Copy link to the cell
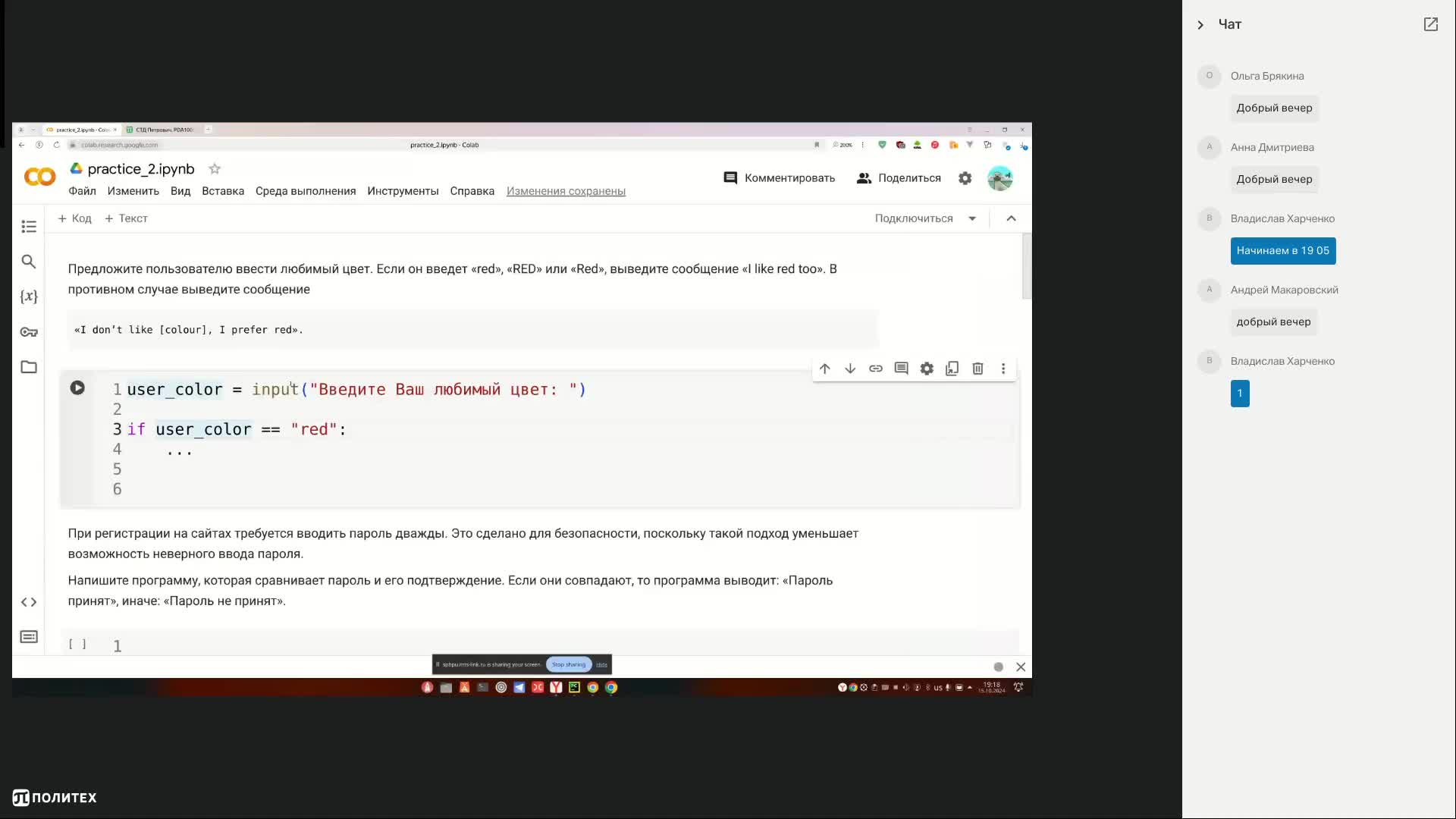This screenshot has width=1456, height=819. 876,369
